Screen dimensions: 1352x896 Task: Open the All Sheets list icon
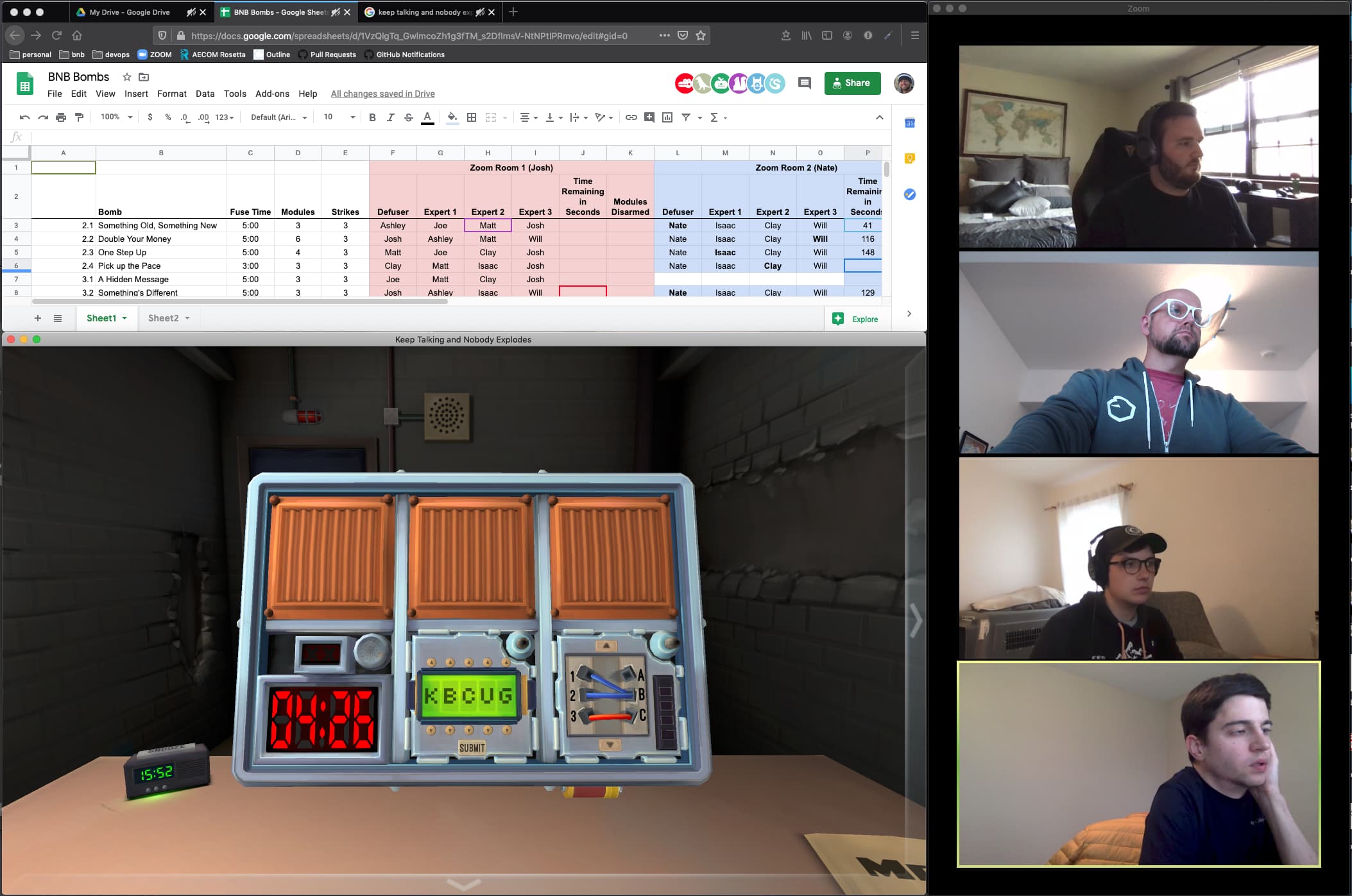pyautogui.click(x=58, y=318)
